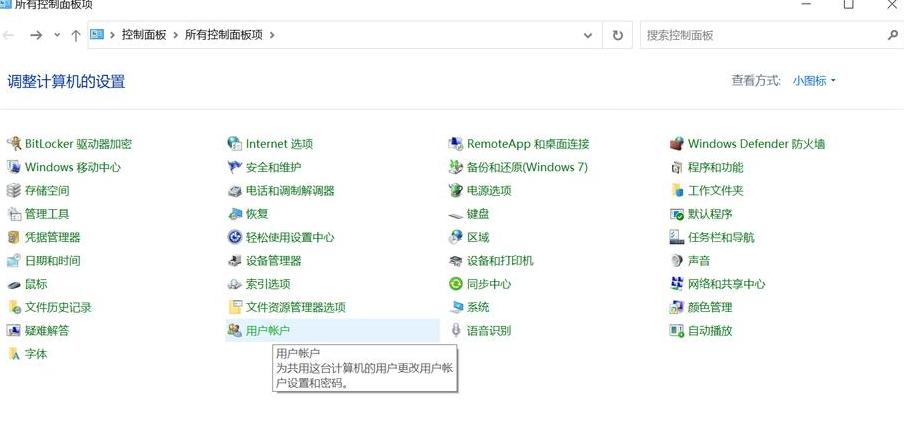This screenshot has width=904, height=440.
Task: Open the 小图标 view mode dropdown
Action: [813, 81]
